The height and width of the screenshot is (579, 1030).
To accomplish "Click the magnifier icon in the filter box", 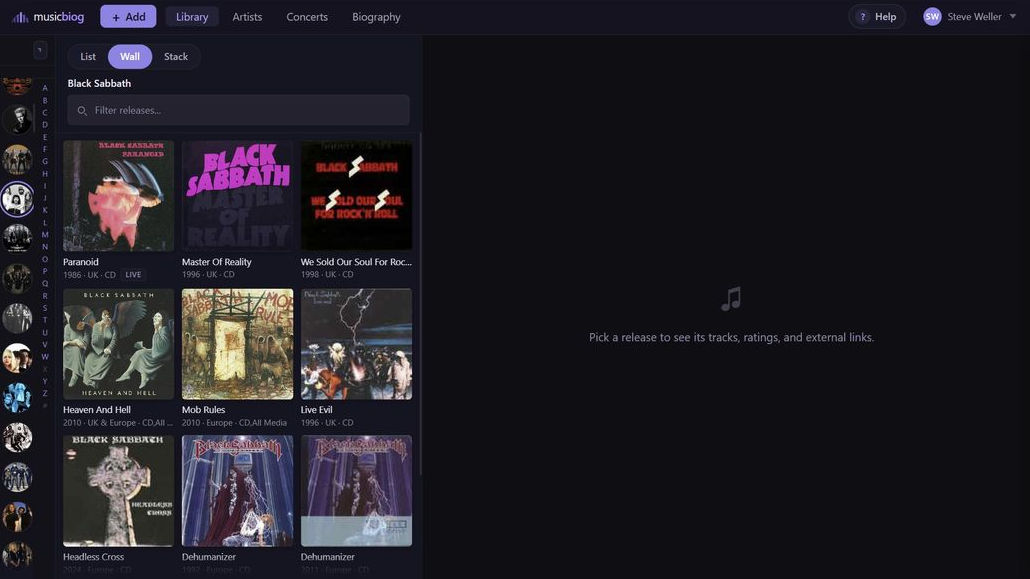I will [82, 110].
